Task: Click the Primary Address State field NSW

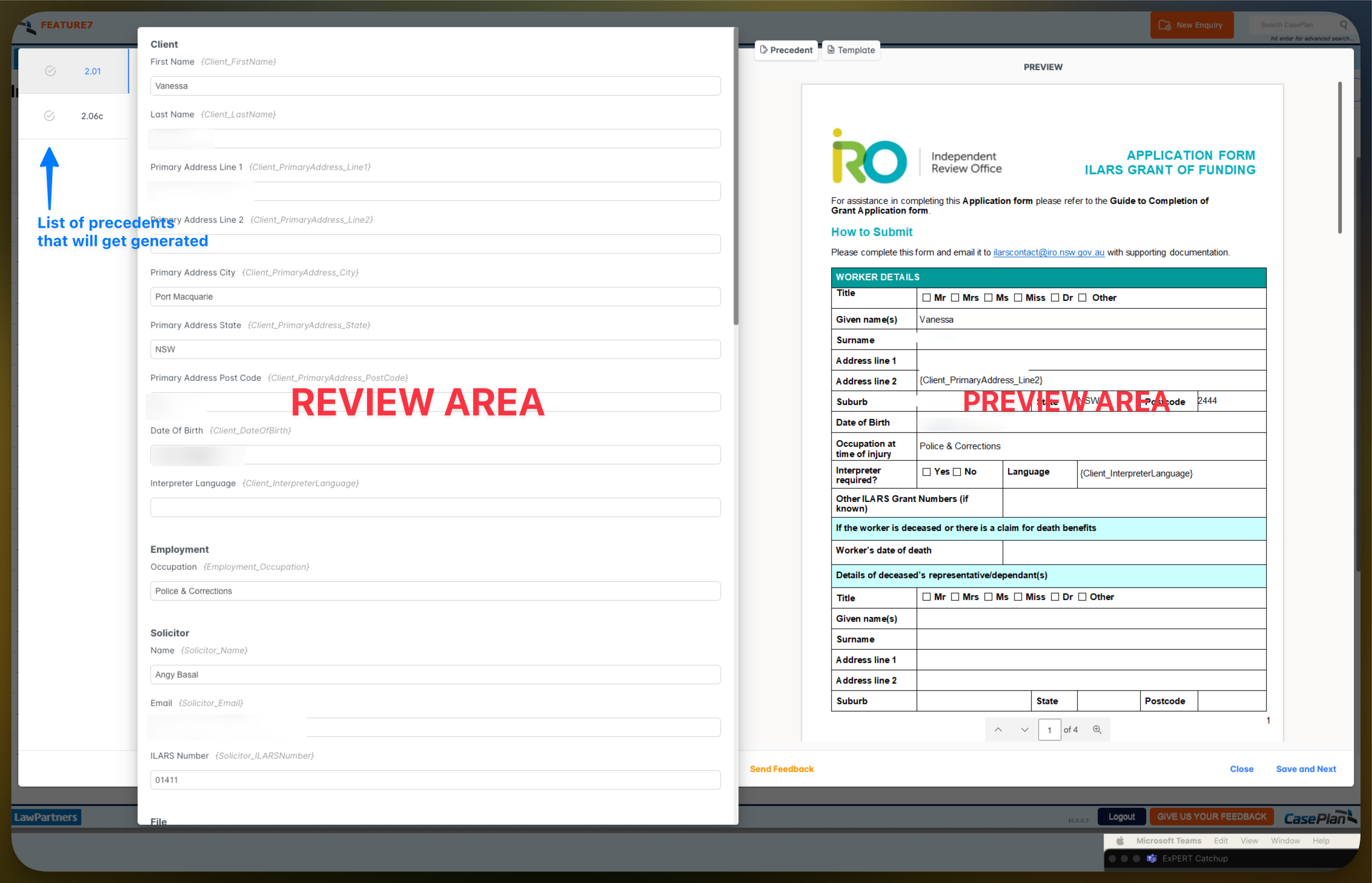Action: coord(436,349)
